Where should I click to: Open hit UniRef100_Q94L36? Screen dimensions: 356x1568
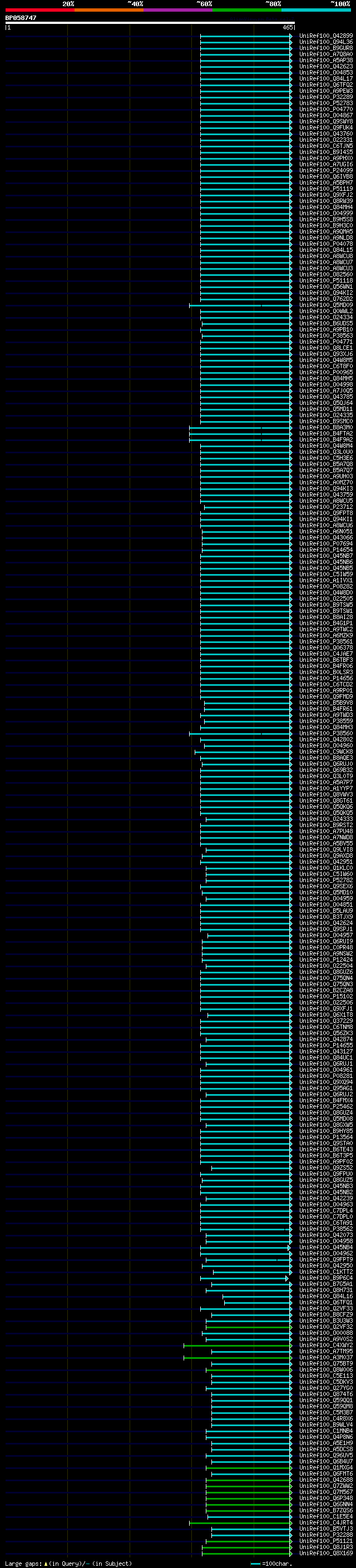point(325,42)
